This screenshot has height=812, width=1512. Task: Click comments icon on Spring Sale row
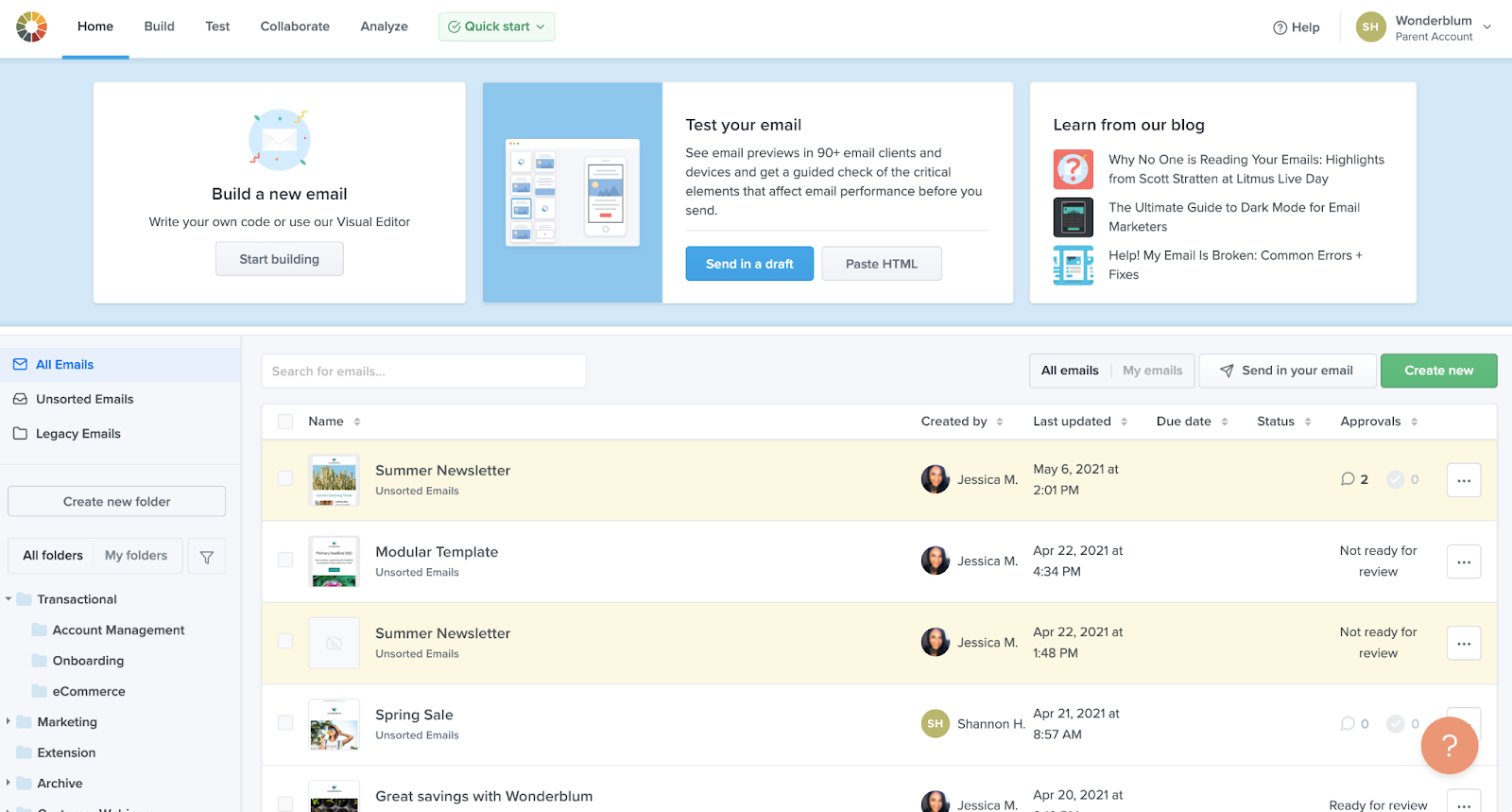[1348, 724]
